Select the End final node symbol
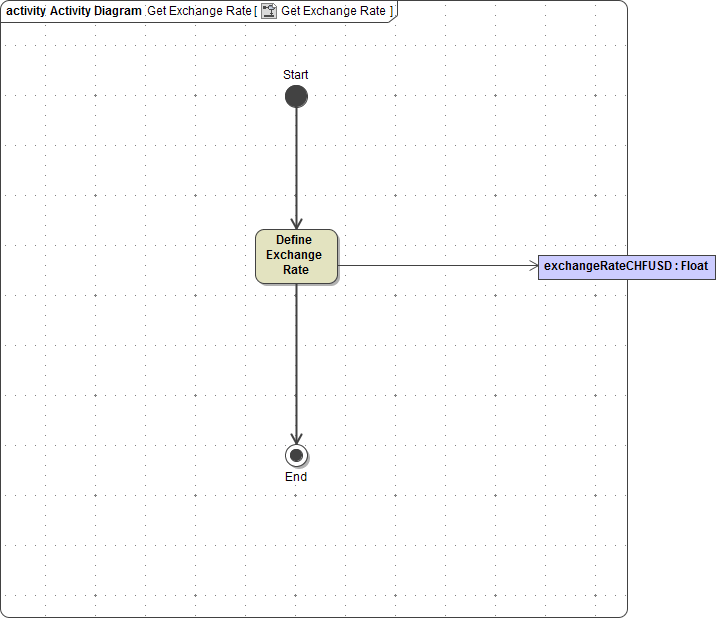The width and height of the screenshot is (716, 618). pyautogui.click(x=296, y=456)
